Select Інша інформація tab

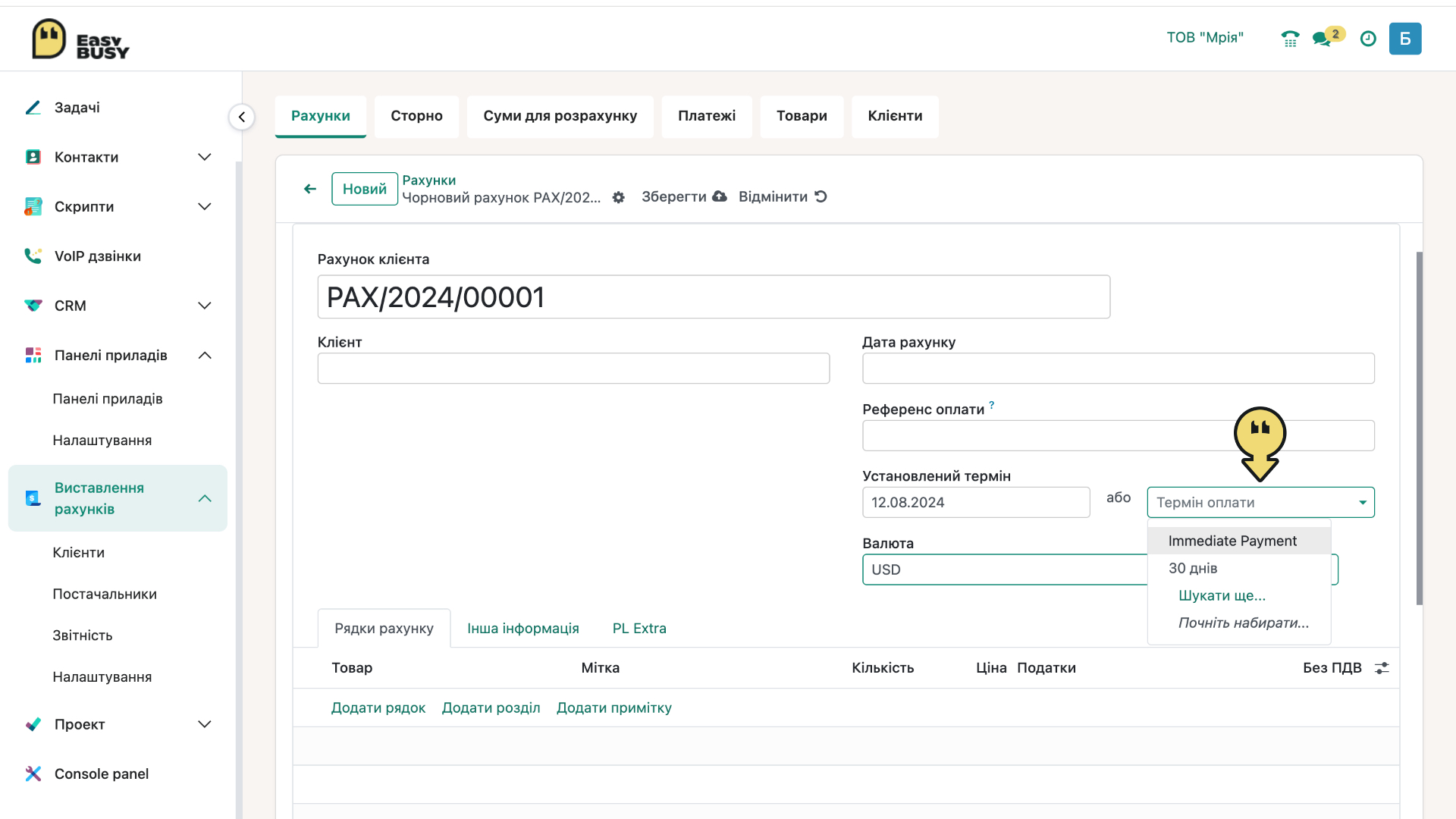tap(522, 629)
